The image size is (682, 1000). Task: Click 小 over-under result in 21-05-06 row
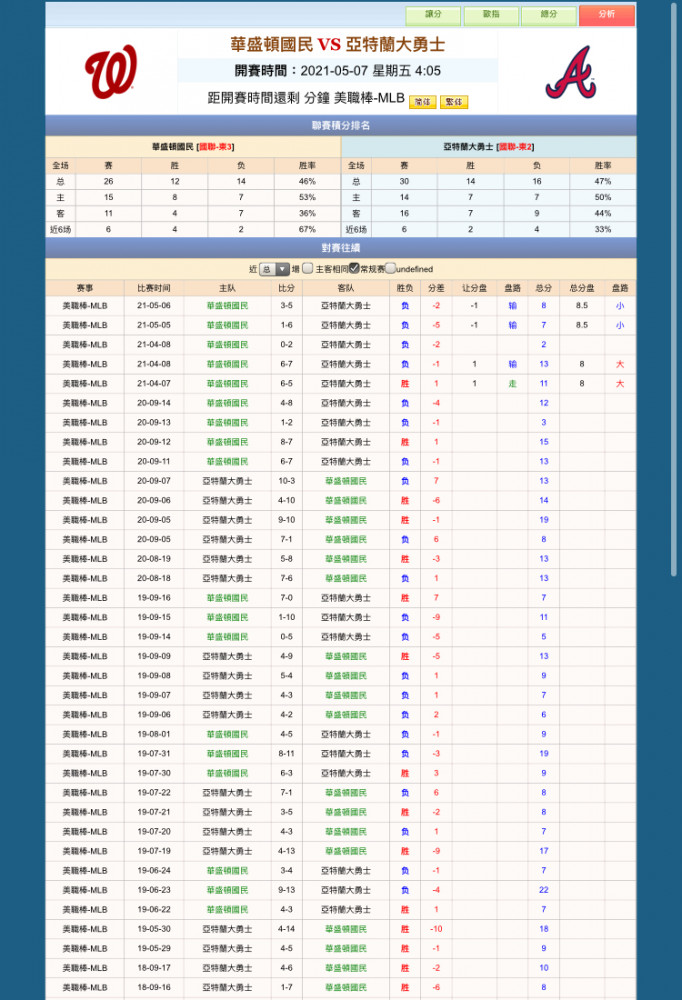(619, 306)
